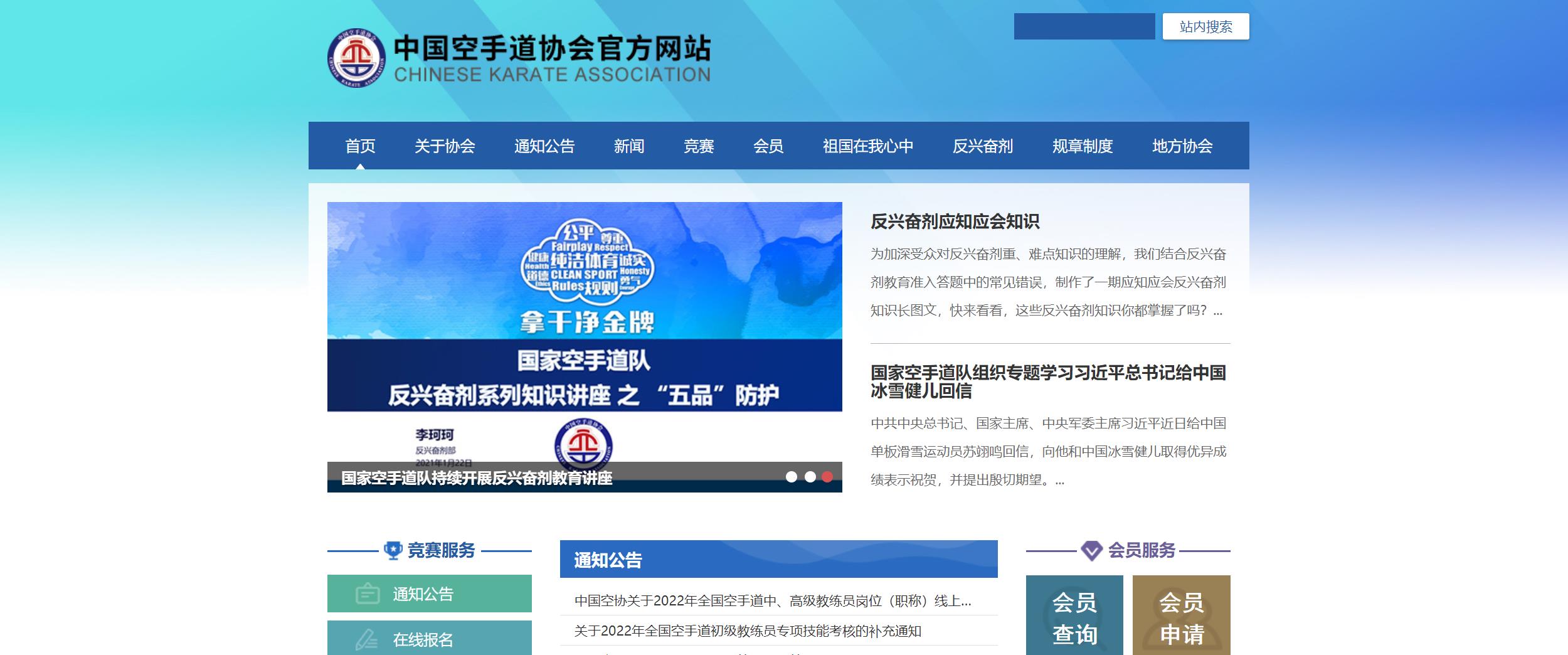Open the 首页 navigation tab
The height and width of the screenshot is (655, 1568).
tap(360, 146)
